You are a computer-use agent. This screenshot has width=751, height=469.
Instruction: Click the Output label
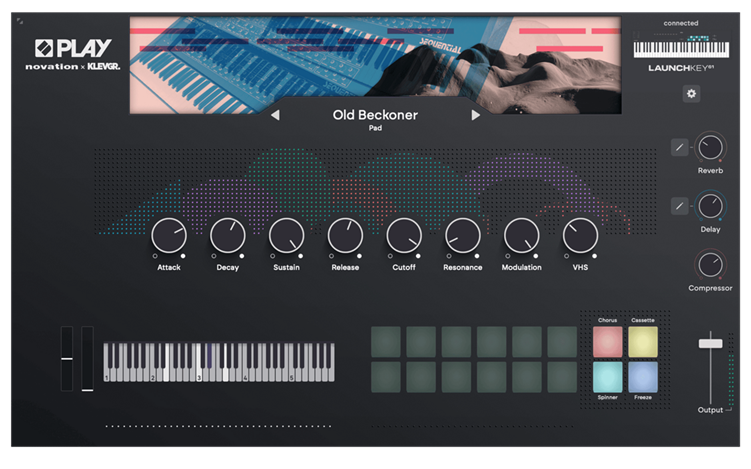710,410
